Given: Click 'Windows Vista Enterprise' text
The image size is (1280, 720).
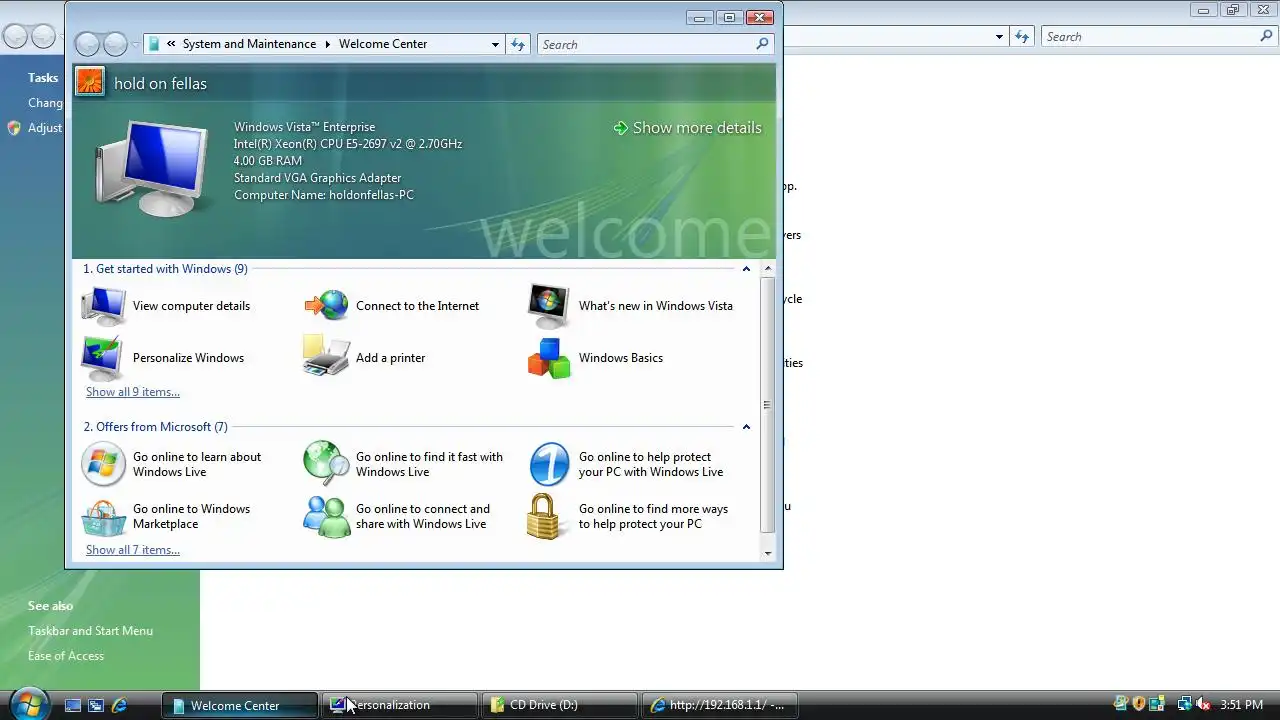Looking at the screenshot, I should tap(305, 127).
